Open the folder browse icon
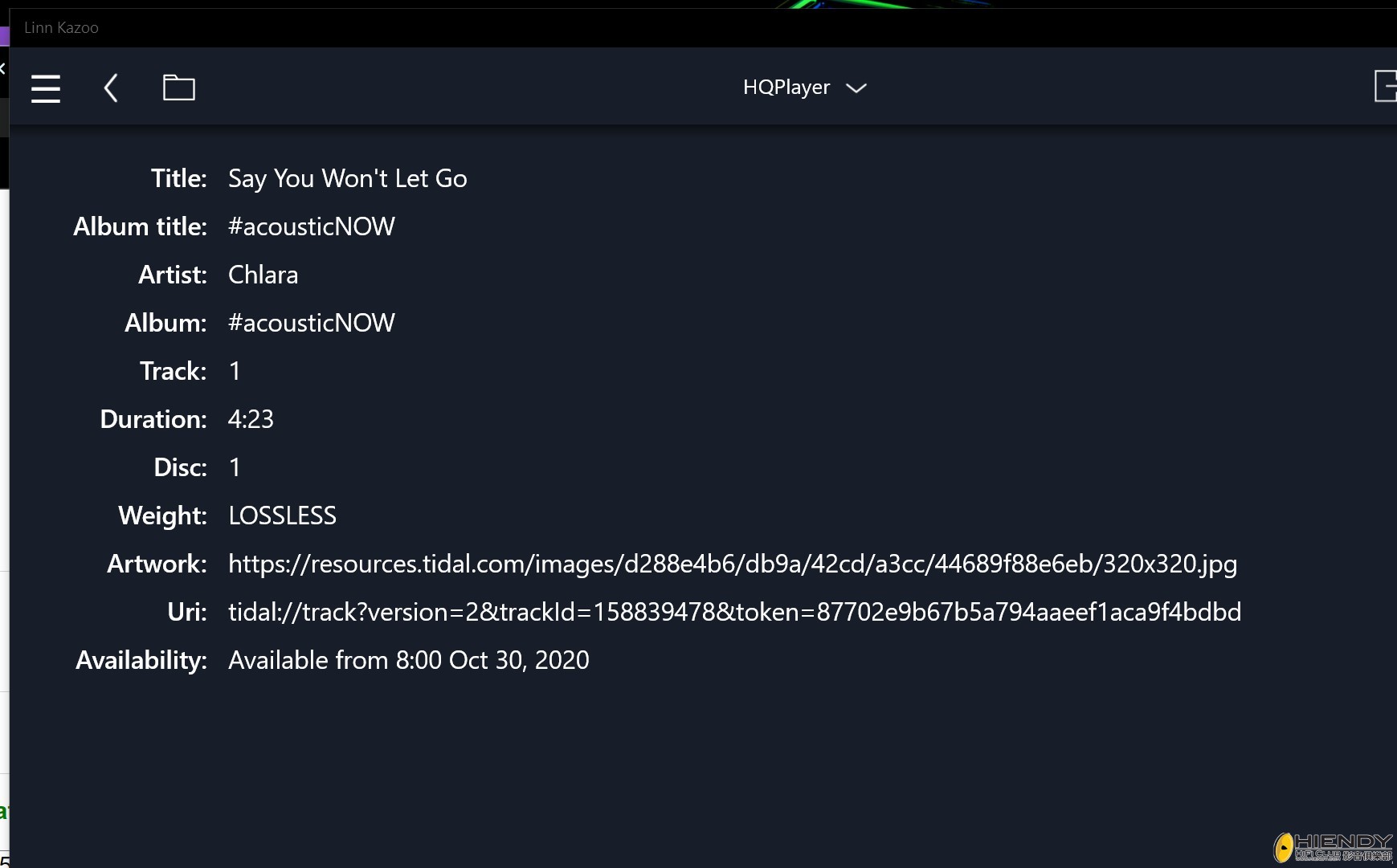Viewport: 1397px width, 868px height. coord(178,88)
